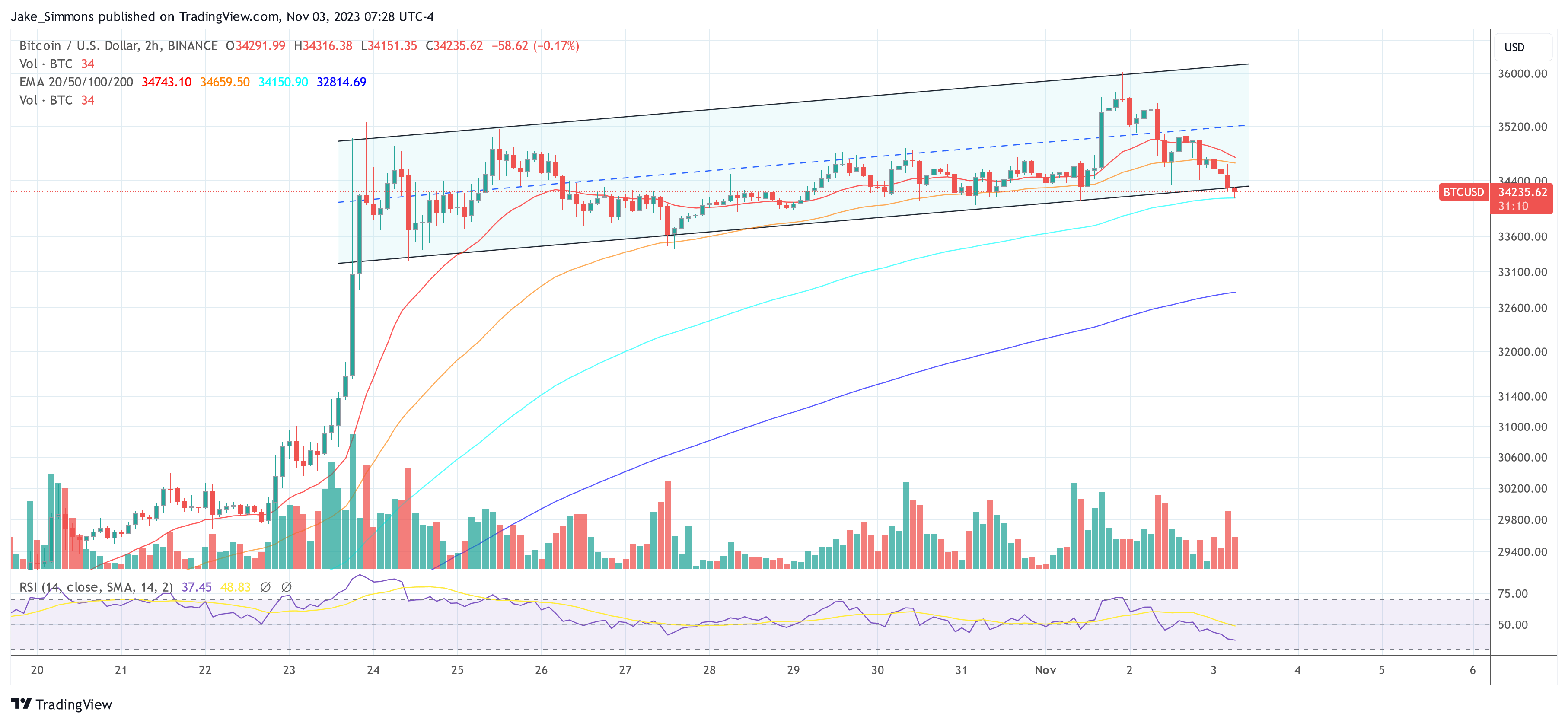The height and width of the screenshot is (723, 1568).
Task: Click the orange EMA value 34659.50
Action: [x=225, y=82]
